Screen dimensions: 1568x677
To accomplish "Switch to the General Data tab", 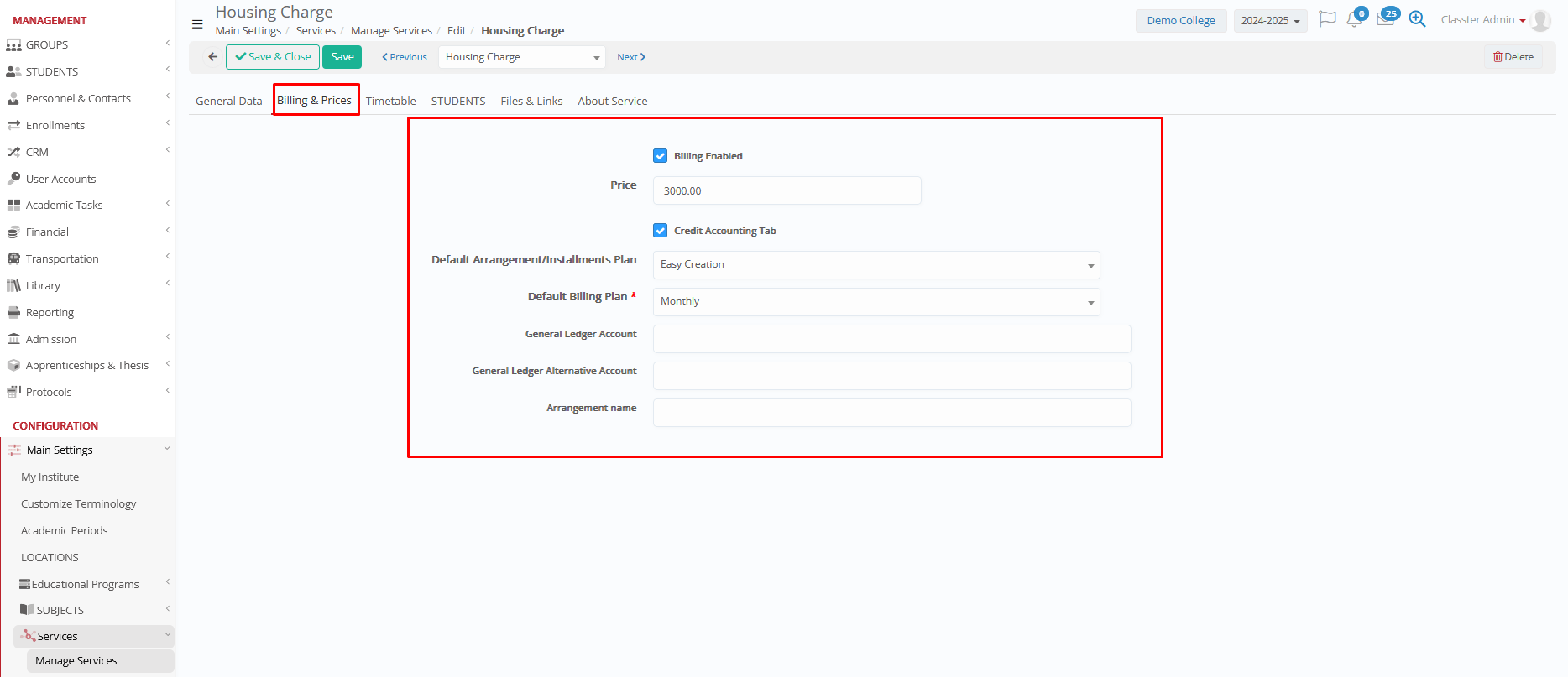I will pyautogui.click(x=228, y=101).
